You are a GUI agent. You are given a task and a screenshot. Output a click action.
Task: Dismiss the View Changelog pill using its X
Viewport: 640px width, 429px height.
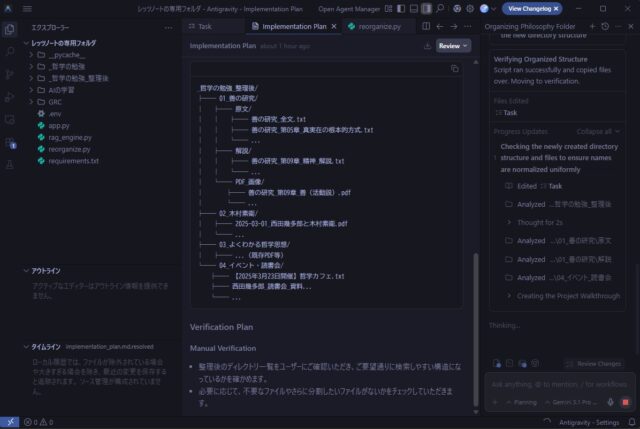[556, 9]
